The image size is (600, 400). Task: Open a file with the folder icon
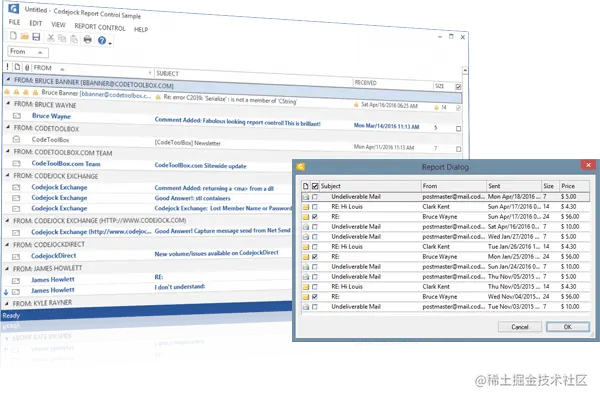click(24, 36)
